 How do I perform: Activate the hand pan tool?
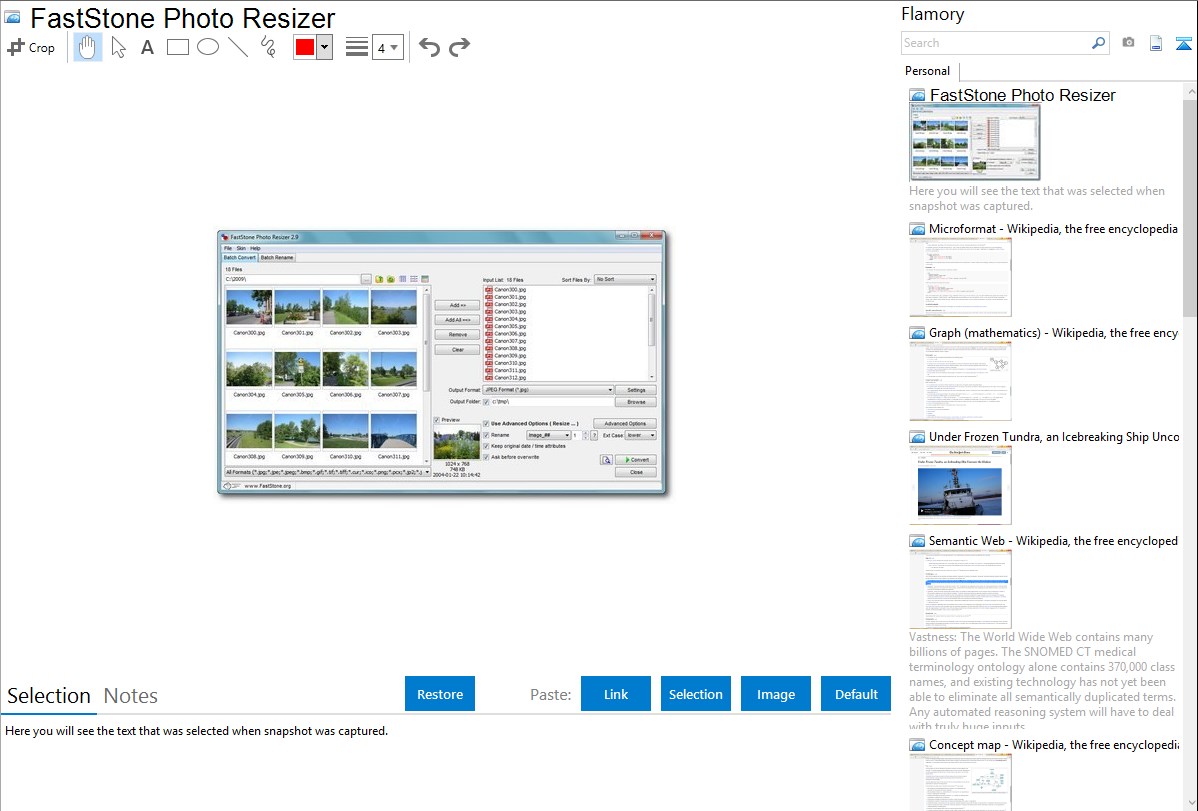tap(87, 47)
